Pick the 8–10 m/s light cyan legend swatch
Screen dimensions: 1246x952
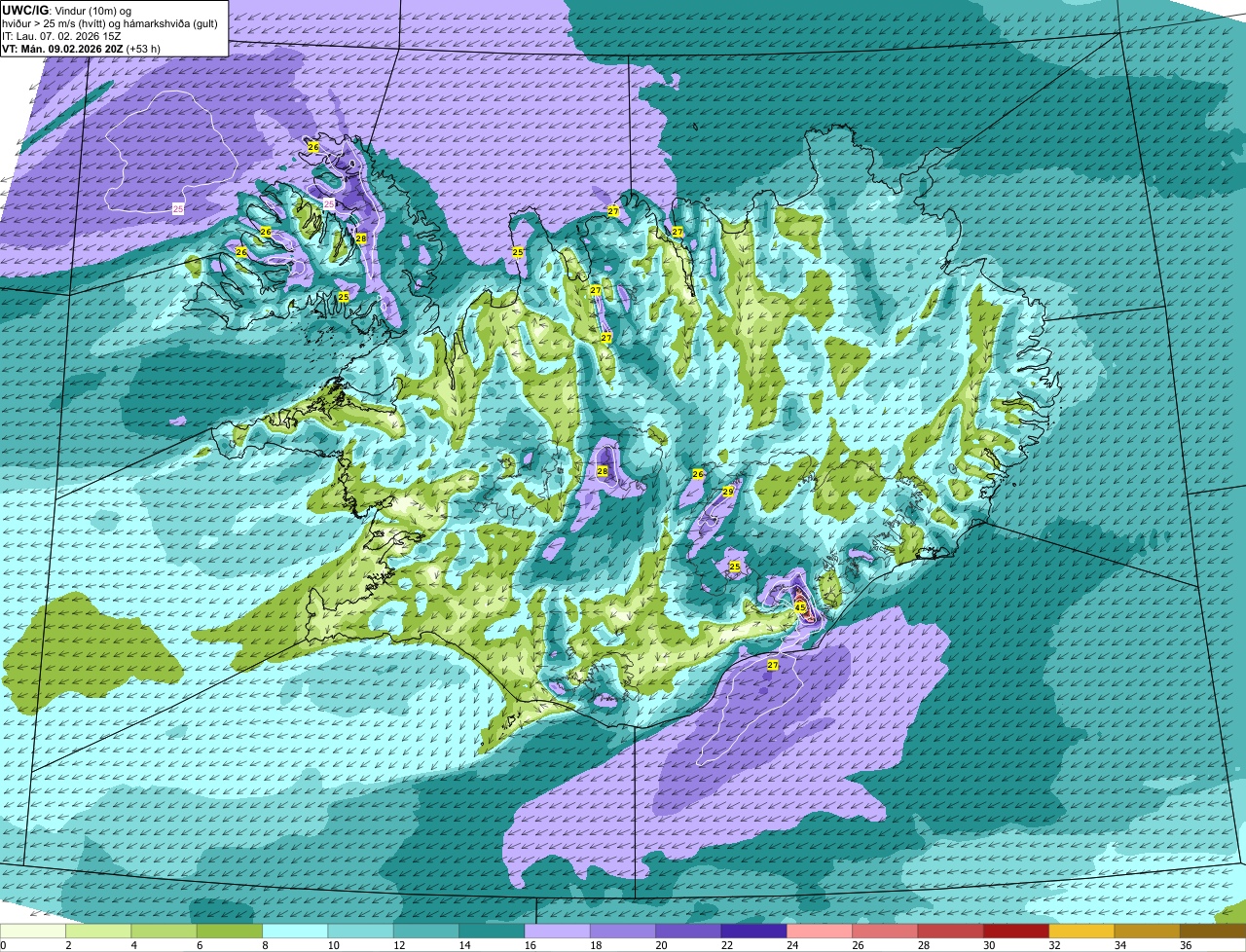coord(295,932)
